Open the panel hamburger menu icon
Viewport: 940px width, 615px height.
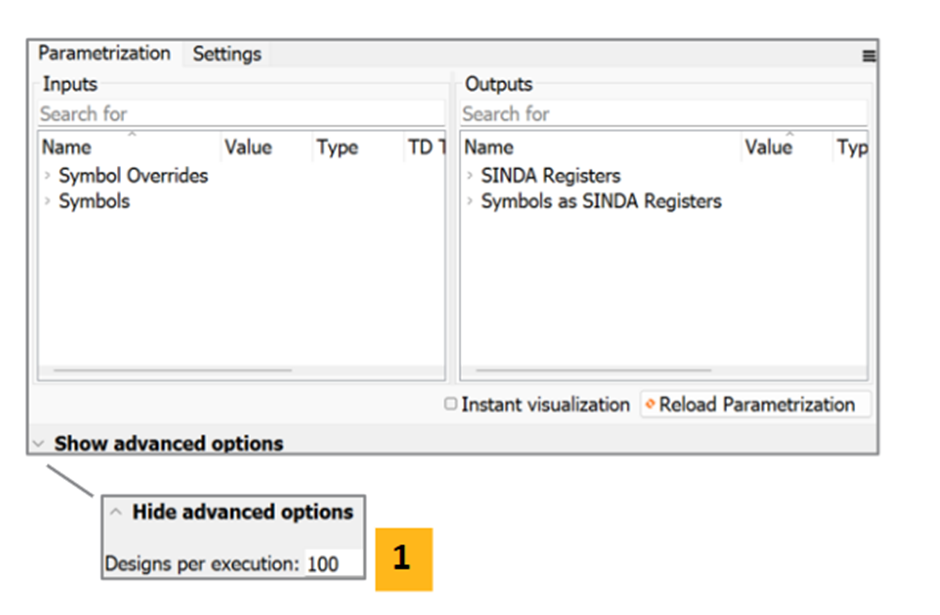pos(868,56)
